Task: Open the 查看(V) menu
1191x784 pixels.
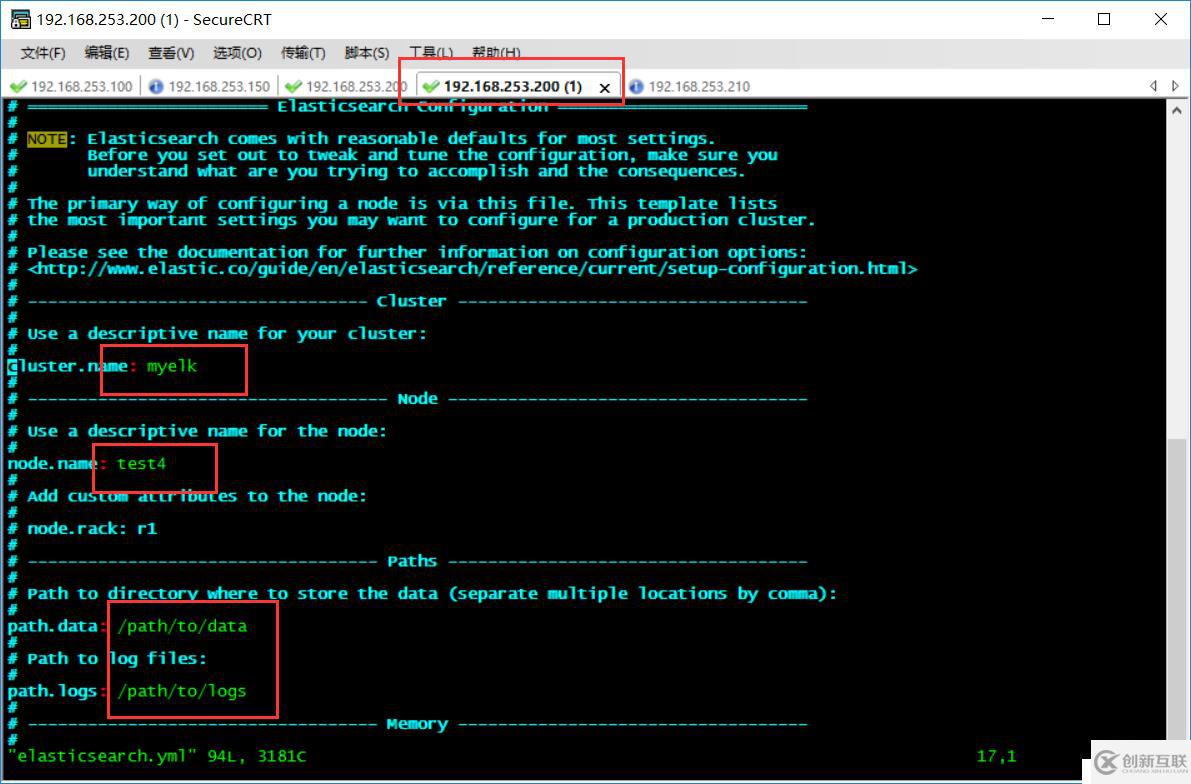Action: 171,52
